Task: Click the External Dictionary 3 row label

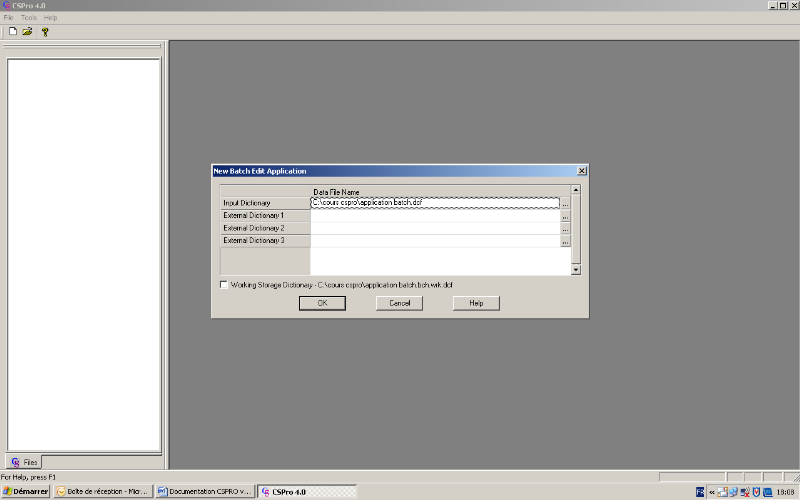Action: tap(265, 241)
